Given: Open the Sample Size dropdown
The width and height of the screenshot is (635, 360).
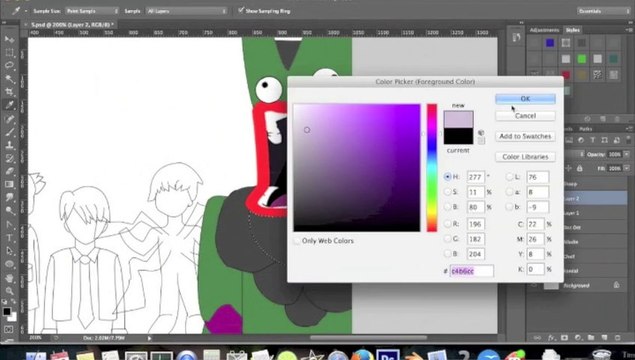Looking at the screenshot, I should tap(92, 11).
